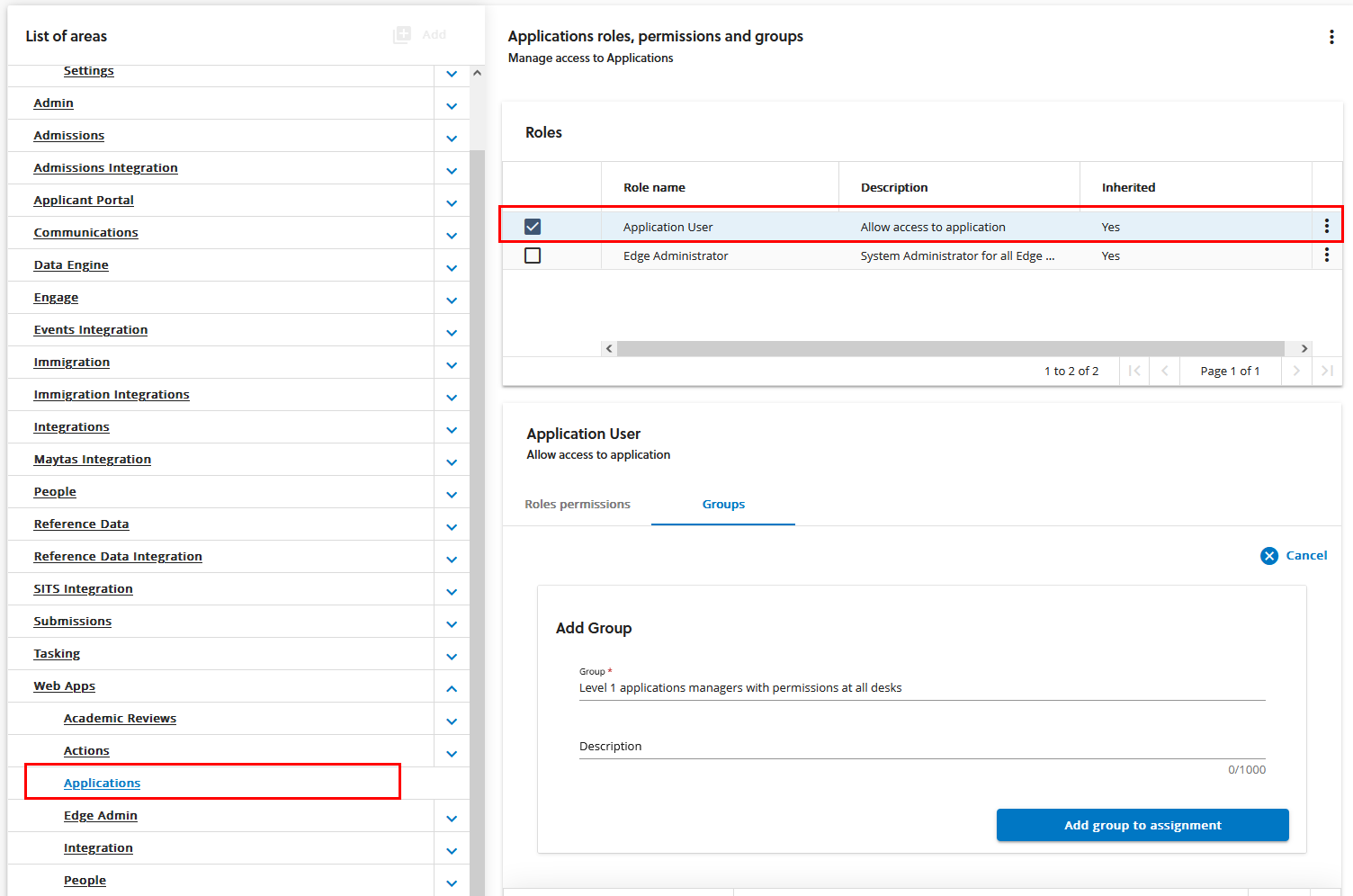The height and width of the screenshot is (896, 1353).
Task: Jump to the last roles page
Action: pos(1327,371)
